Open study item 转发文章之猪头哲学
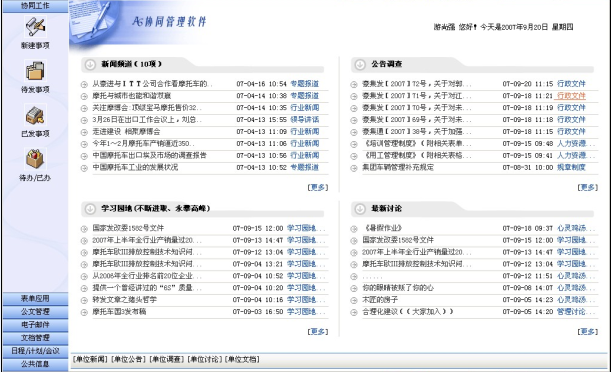611x372 pixels. (125, 300)
